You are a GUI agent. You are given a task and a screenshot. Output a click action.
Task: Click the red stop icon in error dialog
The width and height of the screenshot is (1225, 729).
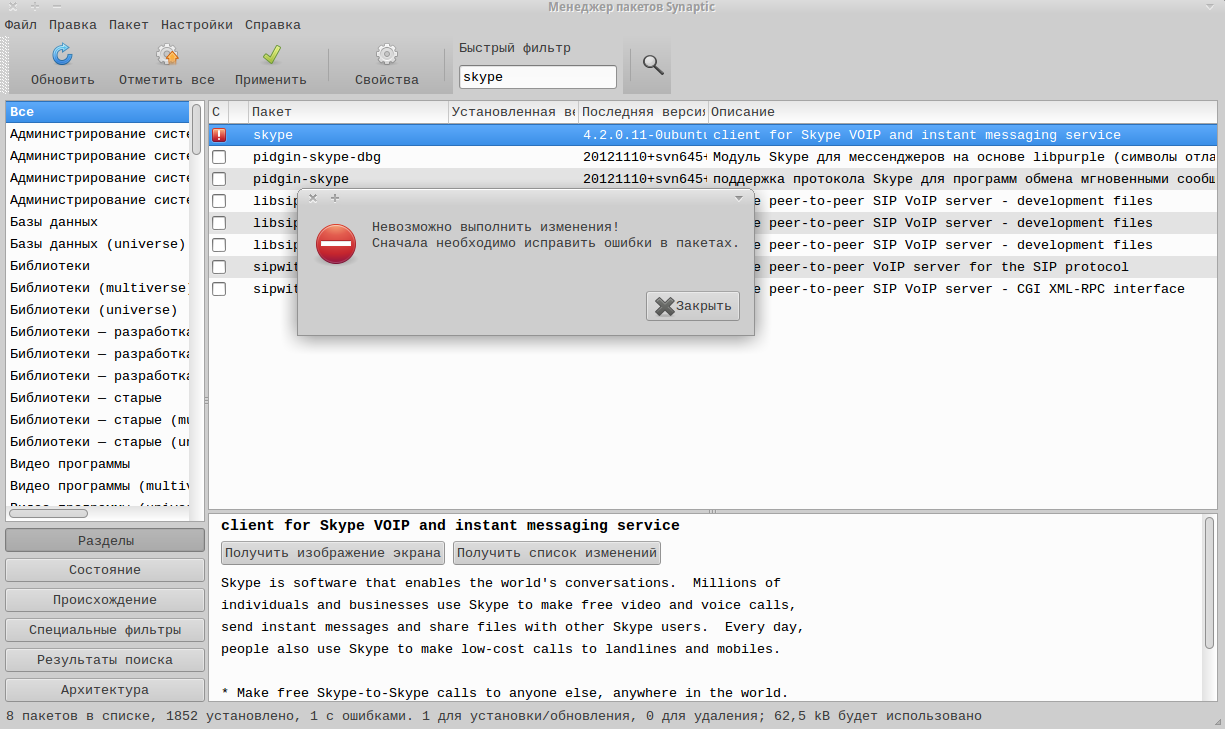(x=336, y=244)
